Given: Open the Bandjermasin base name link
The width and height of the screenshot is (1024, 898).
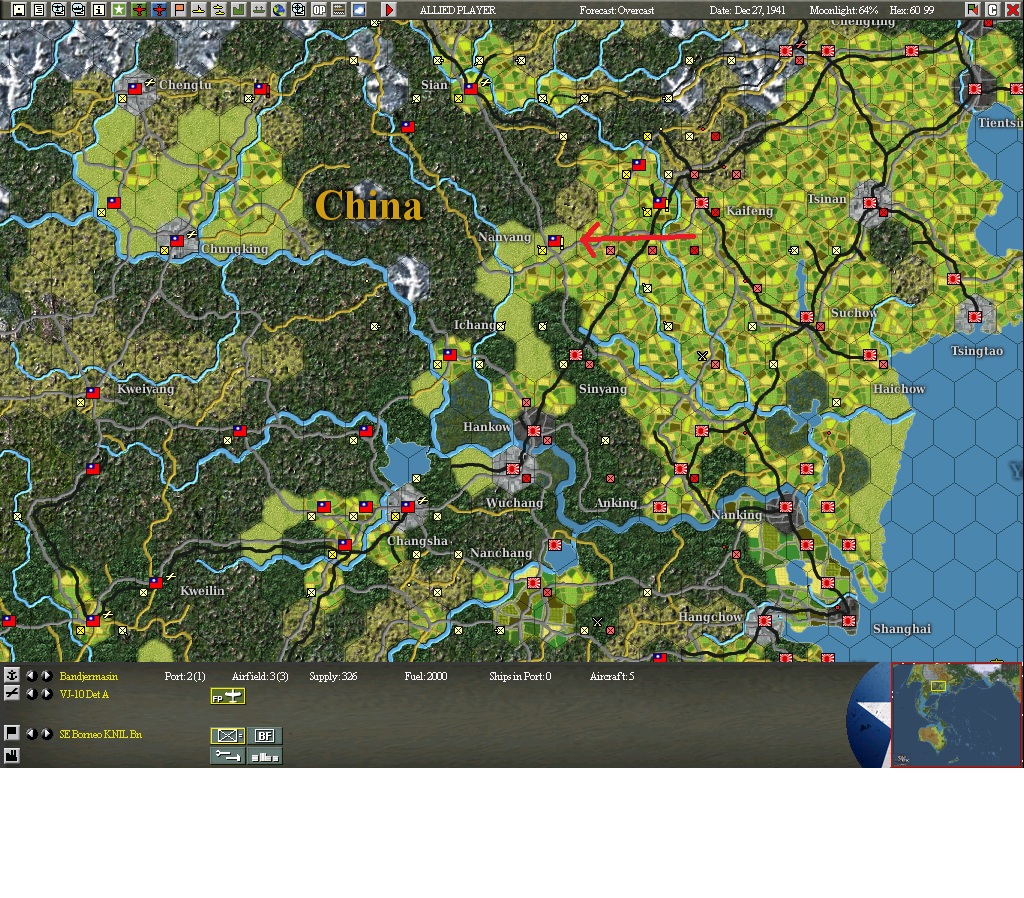Looking at the screenshot, I should tap(89, 677).
